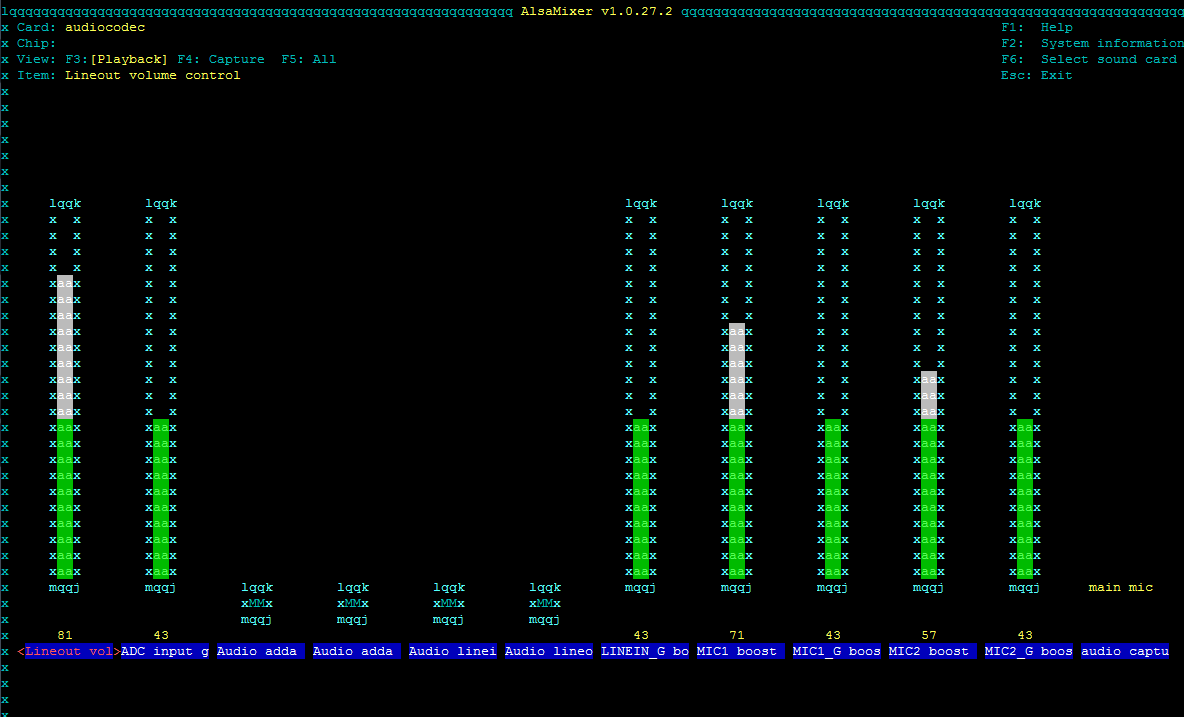Click the MIC1_G boost volume bar

833,395
